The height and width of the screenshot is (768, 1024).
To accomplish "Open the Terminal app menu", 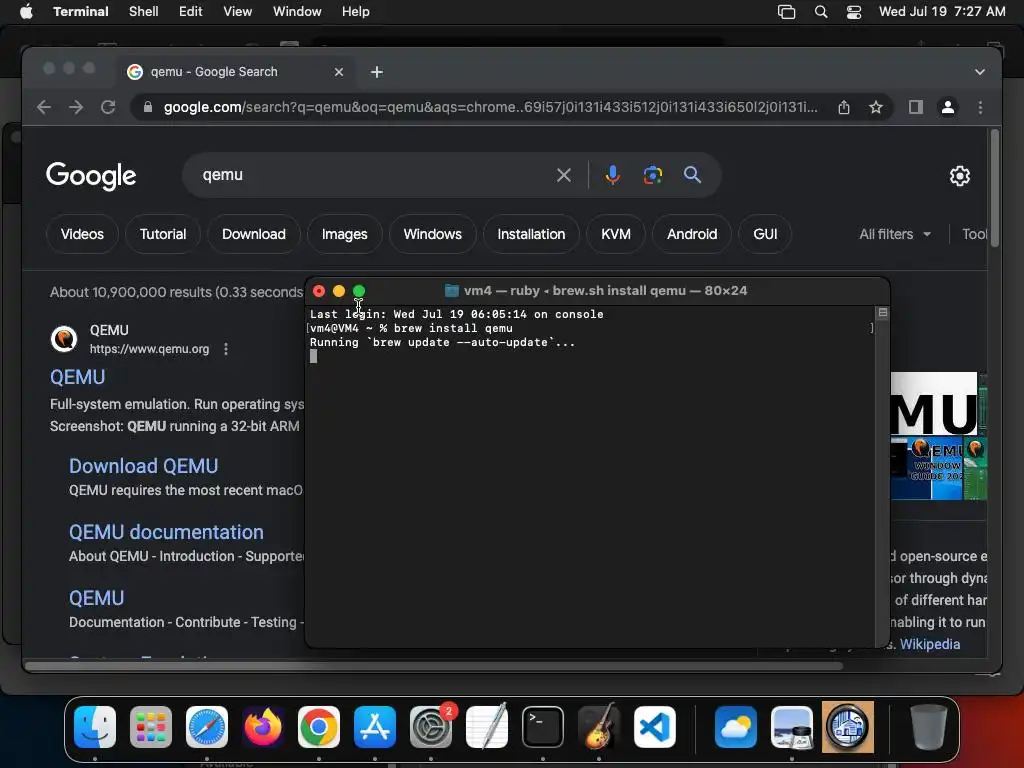I will click(x=81, y=12).
